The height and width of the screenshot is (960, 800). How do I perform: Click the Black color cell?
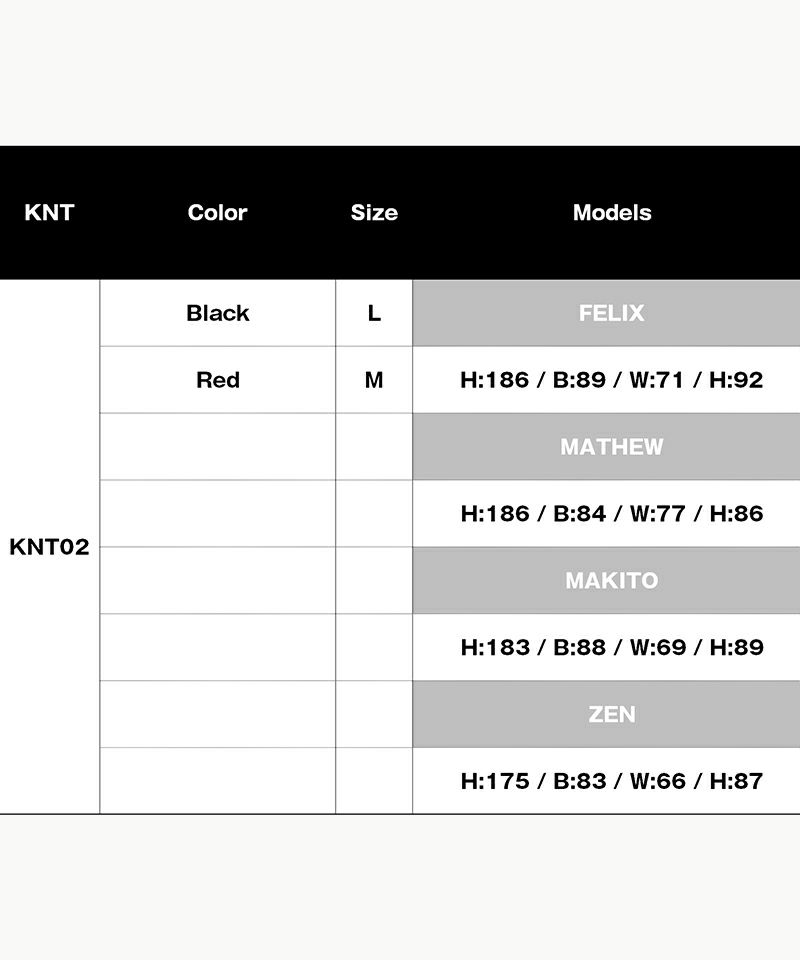[217, 313]
